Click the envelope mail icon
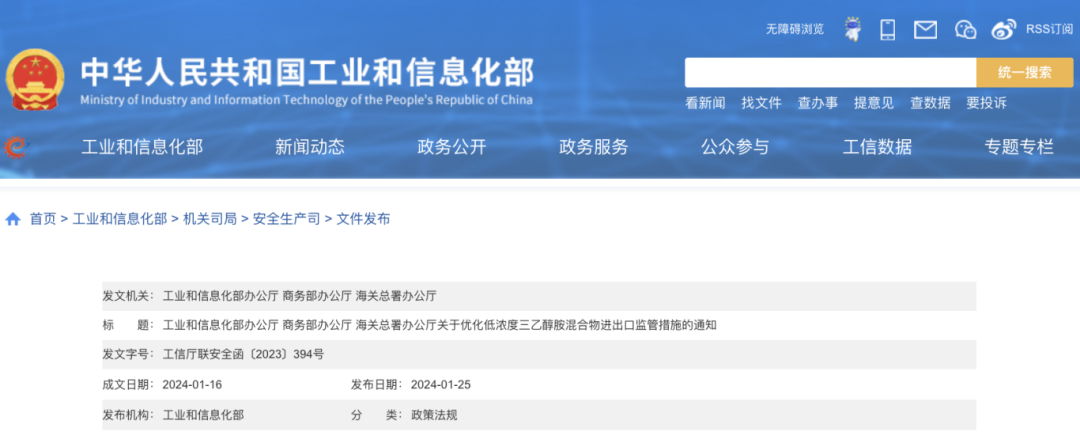Viewport: 1080px width, 443px height. [x=925, y=29]
